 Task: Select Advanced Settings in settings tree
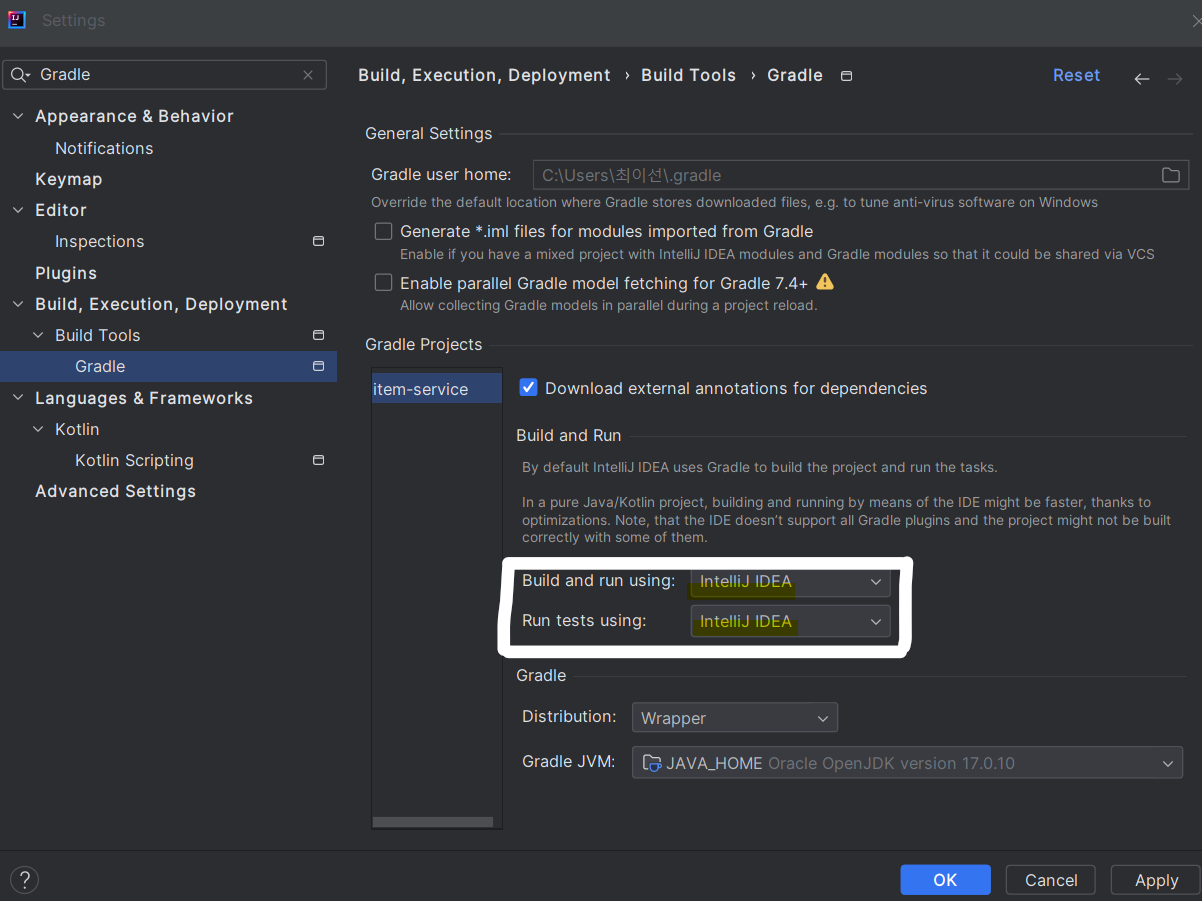pos(115,491)
